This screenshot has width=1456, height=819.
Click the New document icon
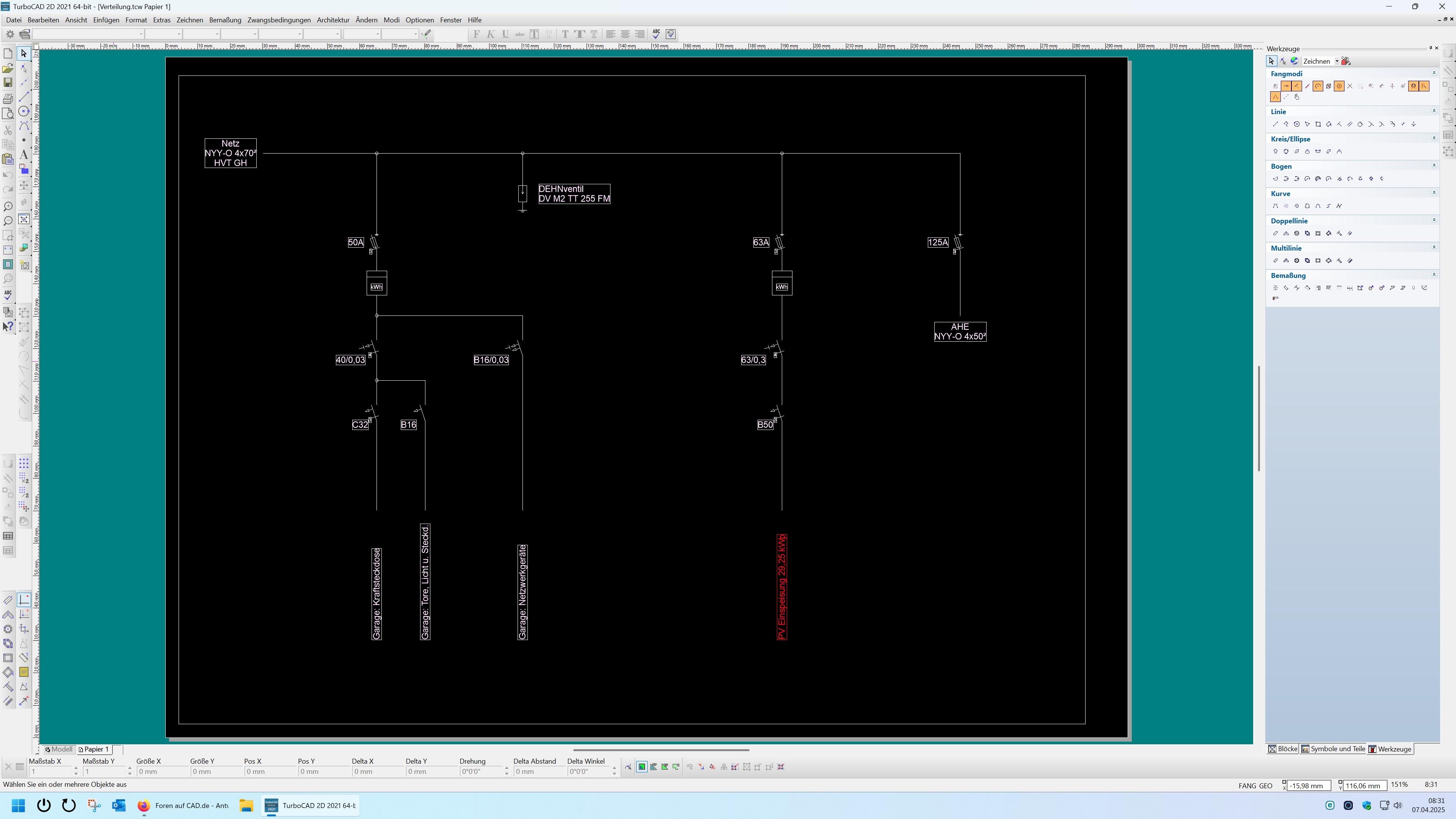[8, 53]
